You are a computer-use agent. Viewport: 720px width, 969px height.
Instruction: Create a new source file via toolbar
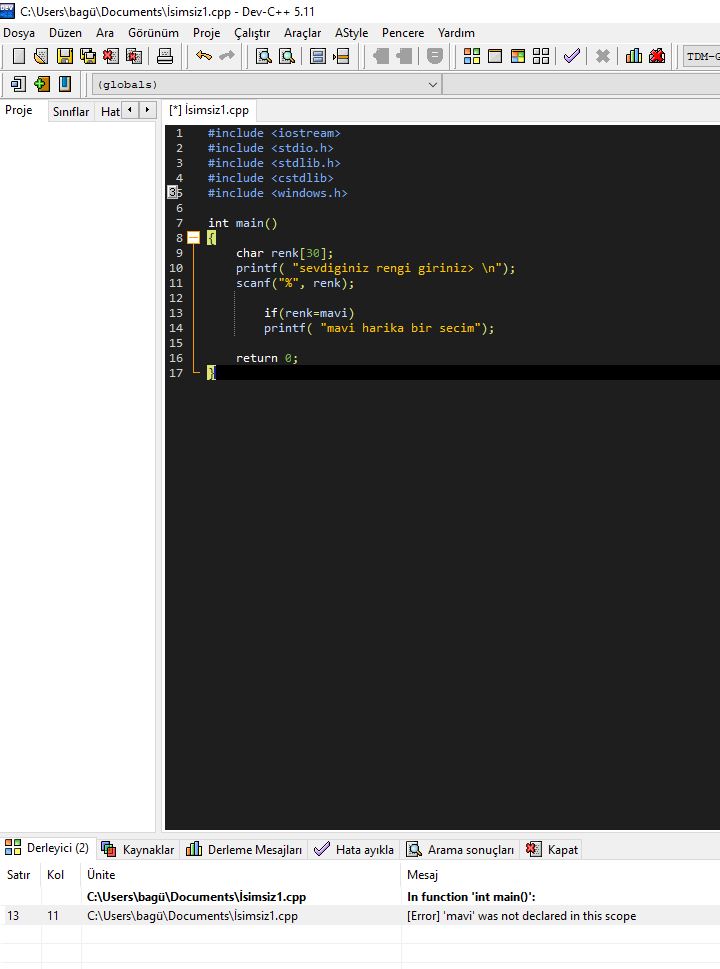[19, 56]
